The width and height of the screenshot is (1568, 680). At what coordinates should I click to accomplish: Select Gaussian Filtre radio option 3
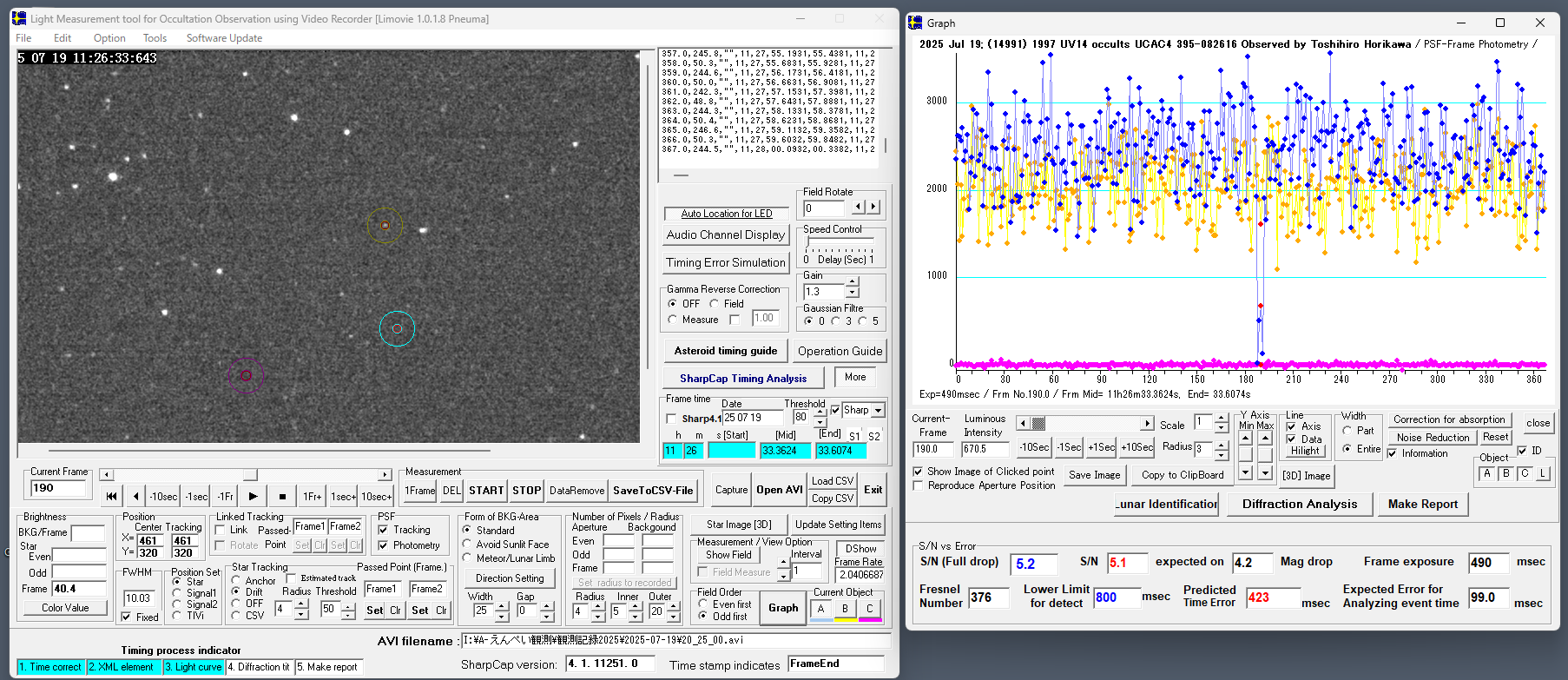(x=835, y=321)
